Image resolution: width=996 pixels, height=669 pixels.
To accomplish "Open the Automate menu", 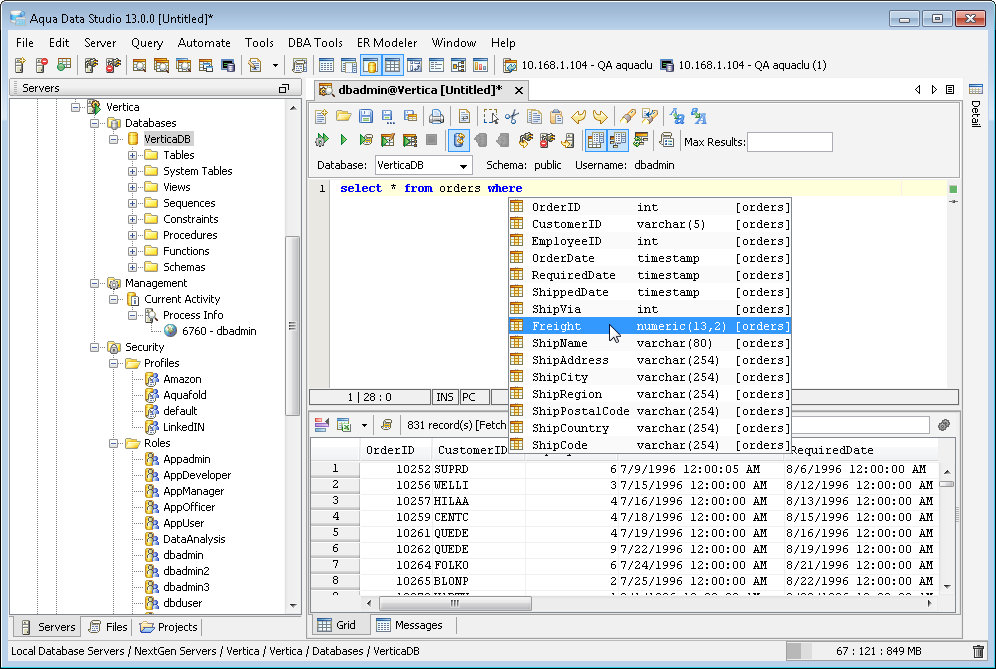I will point(204,43).
